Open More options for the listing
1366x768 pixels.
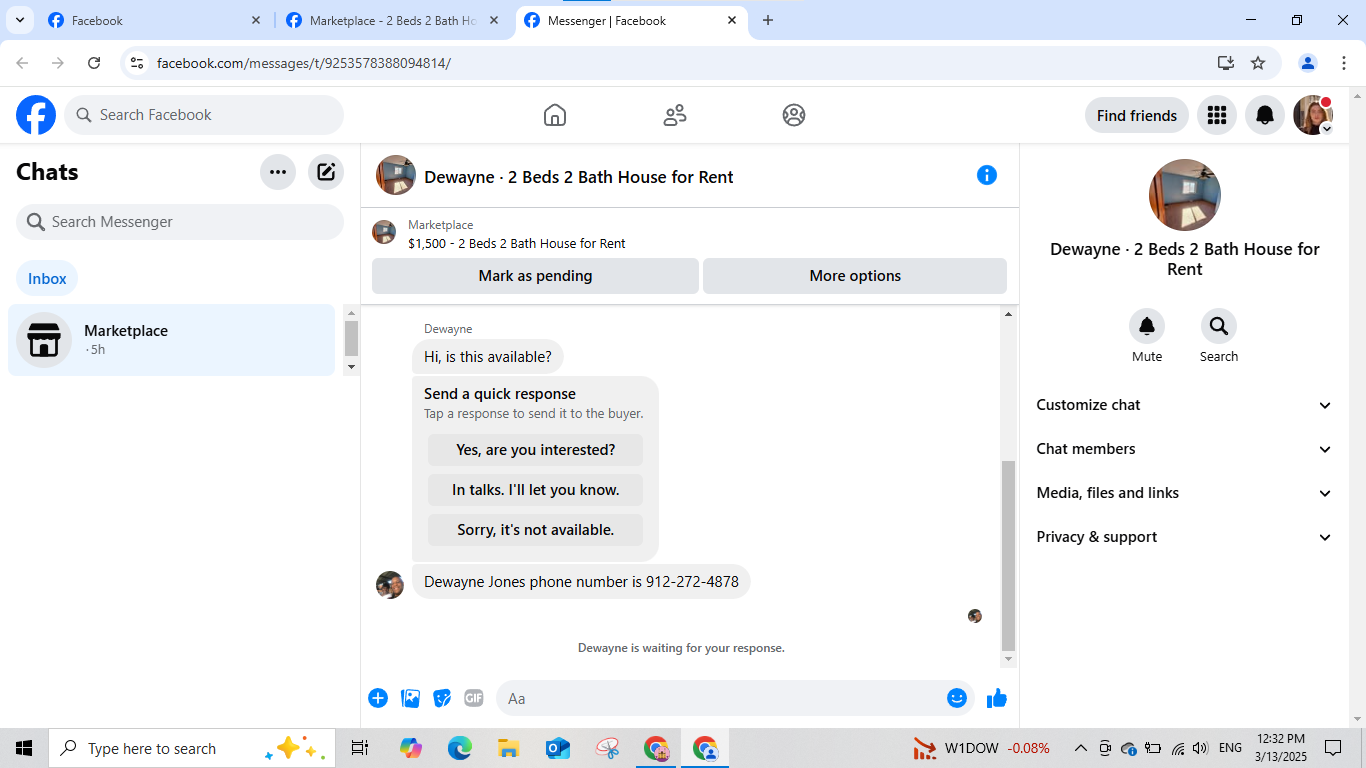tap(855, 276)
